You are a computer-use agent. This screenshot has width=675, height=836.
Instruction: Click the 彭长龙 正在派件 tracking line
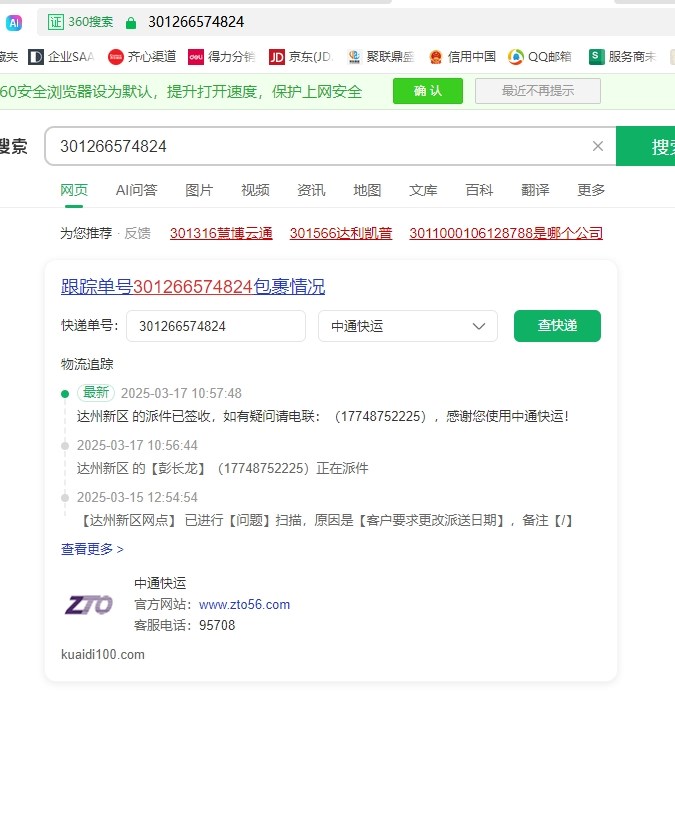[222, 469]
